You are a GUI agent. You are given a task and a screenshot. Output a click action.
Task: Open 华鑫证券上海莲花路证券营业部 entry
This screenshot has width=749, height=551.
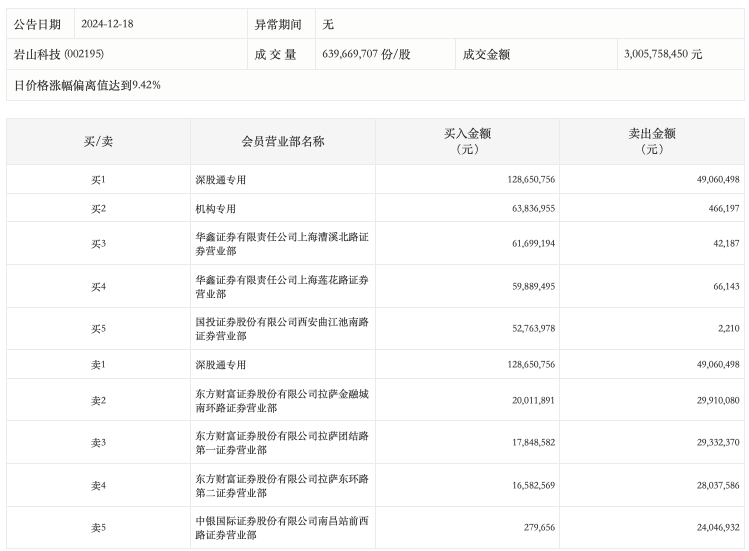(x=282, y=286)
